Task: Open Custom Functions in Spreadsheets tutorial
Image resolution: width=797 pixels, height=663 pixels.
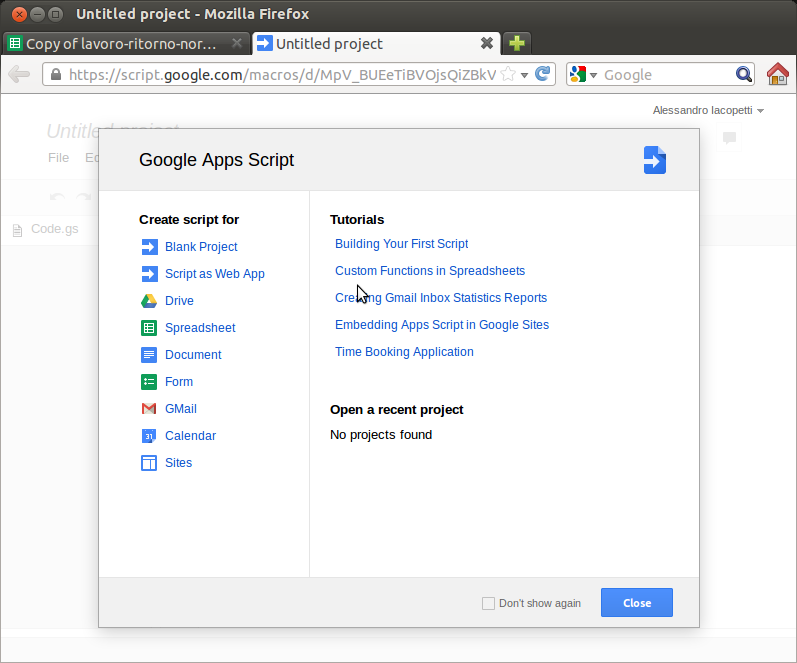Action: click(x=430, y=270)
